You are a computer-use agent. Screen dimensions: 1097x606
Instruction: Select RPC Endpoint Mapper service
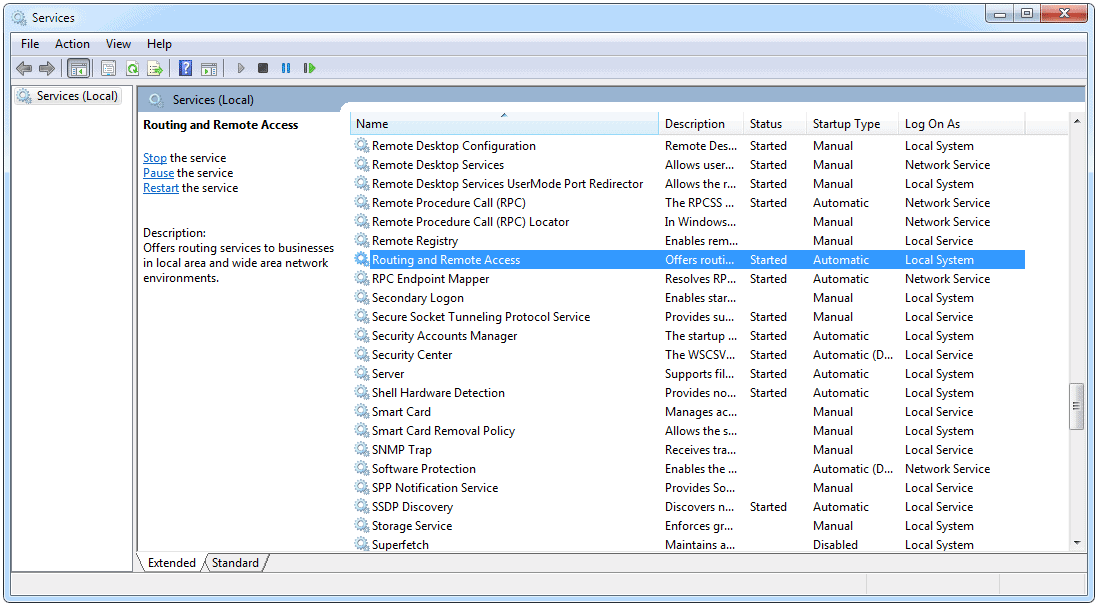coord(689,279)
